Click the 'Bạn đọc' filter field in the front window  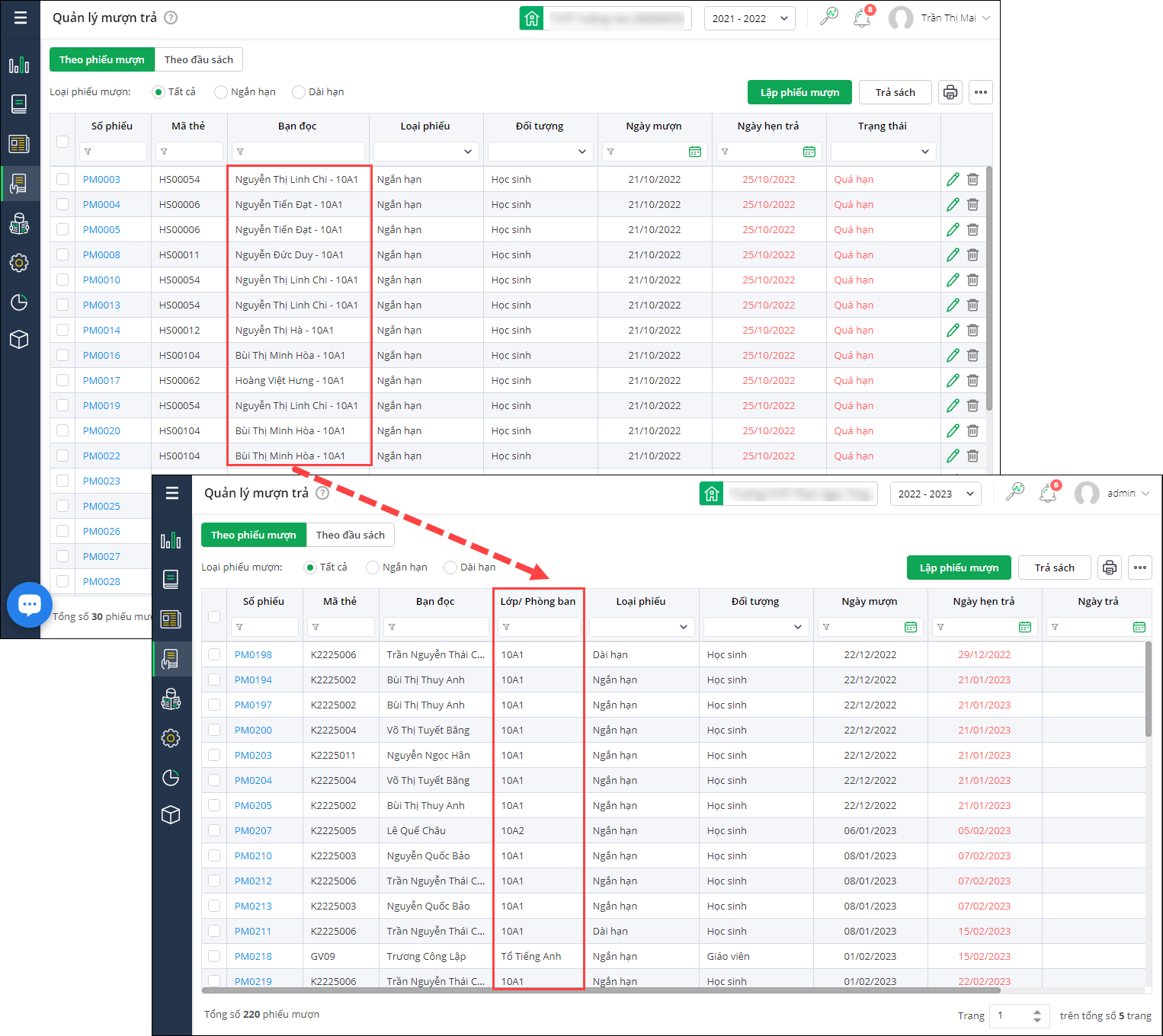436,627
